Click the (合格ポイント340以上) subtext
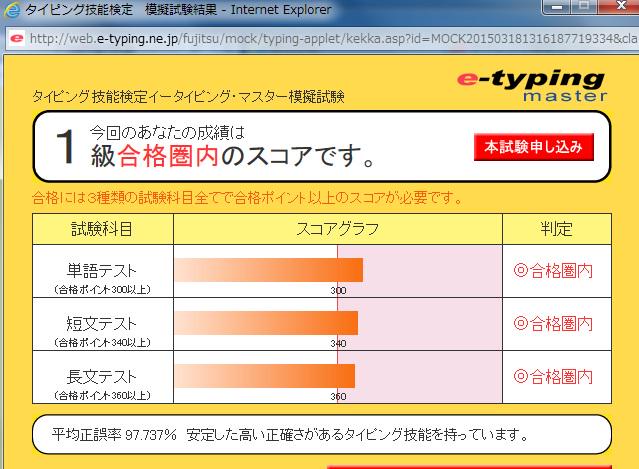639x469 pixels. (102, 343)
